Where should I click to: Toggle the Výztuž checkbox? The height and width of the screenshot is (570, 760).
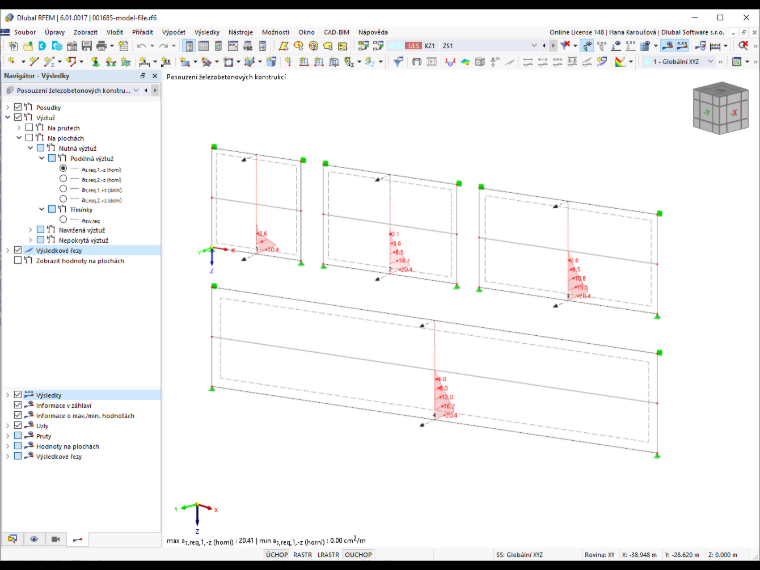pyautogui.click(x=18, y=117)
